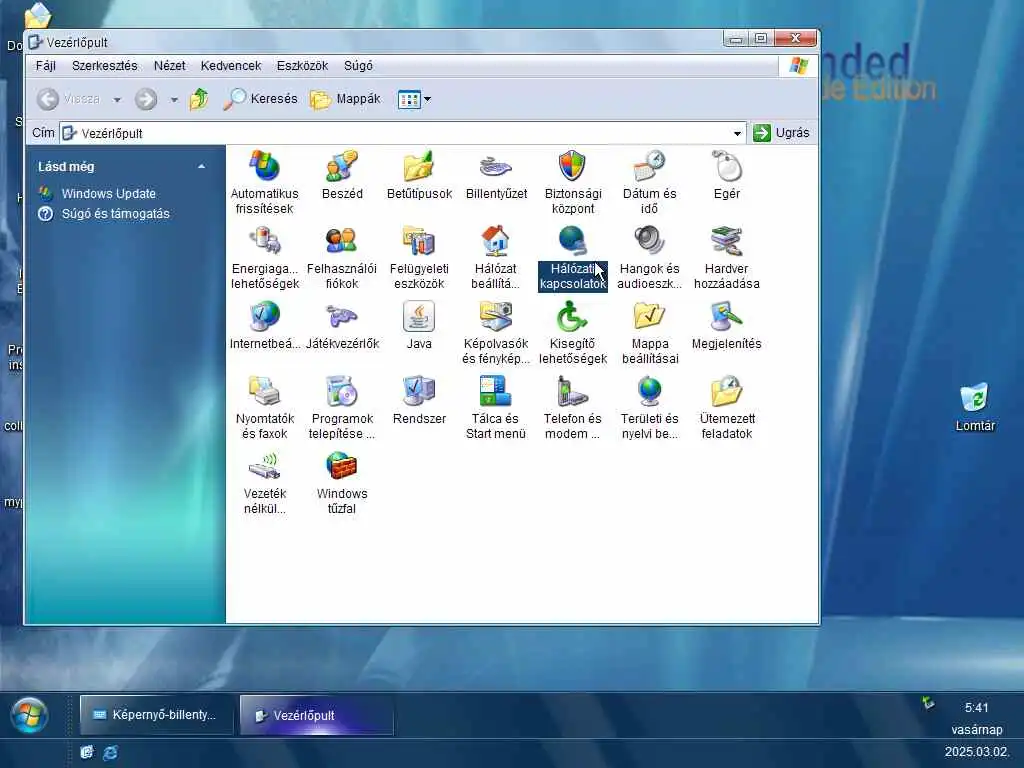
Task: Open Ütemezett feladatok icon
Action: coord(727,408)
